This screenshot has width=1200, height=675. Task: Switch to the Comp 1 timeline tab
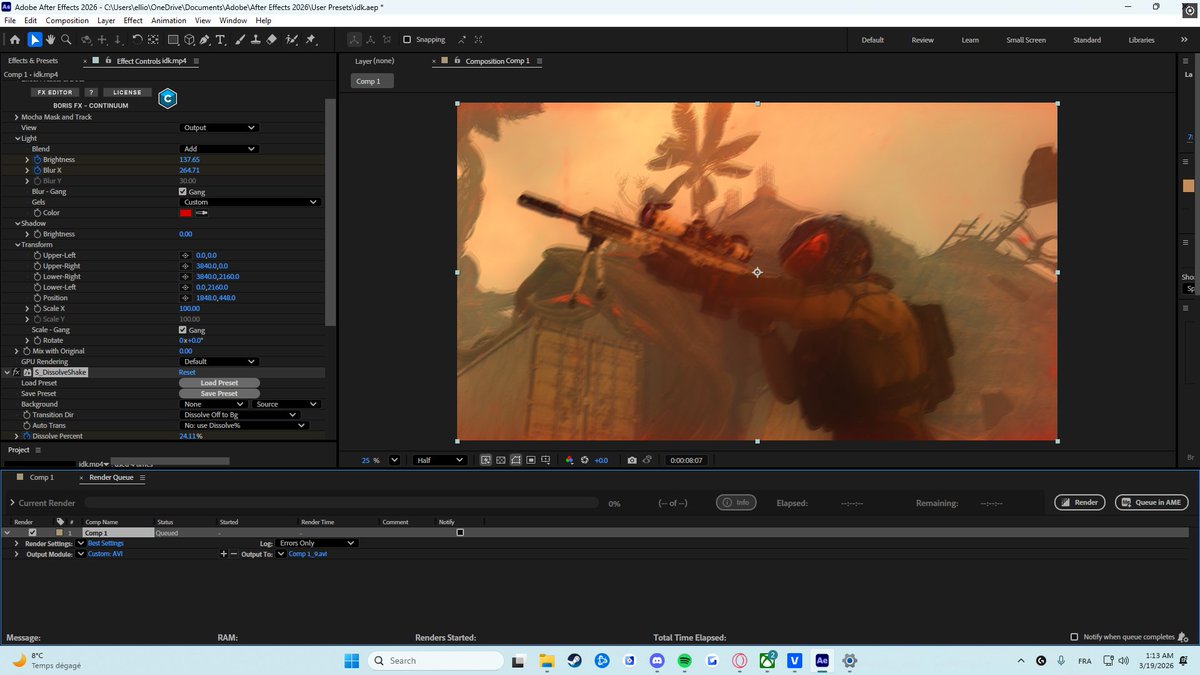click(41, 478)
